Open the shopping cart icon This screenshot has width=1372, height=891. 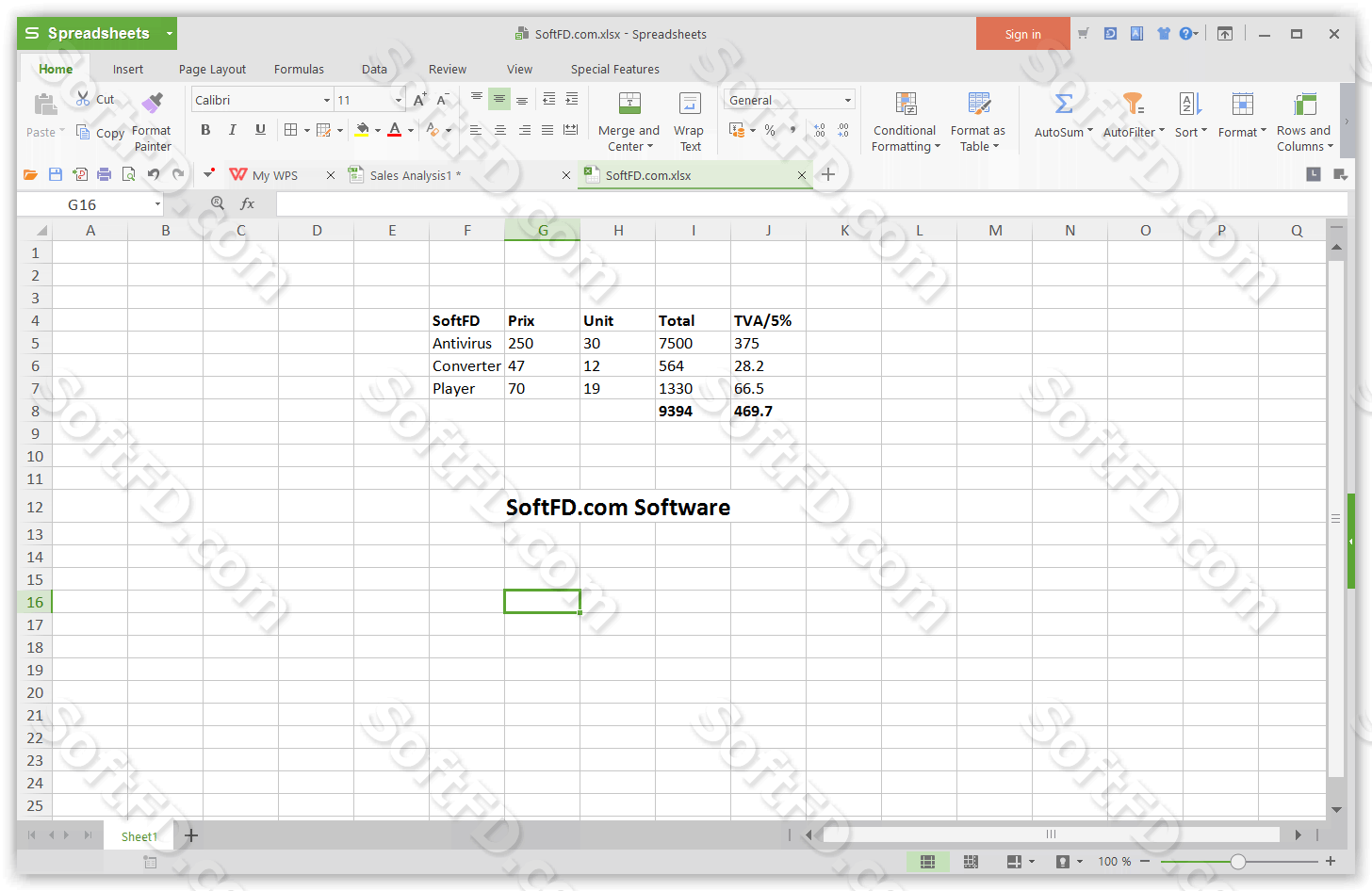(1084, 34)
